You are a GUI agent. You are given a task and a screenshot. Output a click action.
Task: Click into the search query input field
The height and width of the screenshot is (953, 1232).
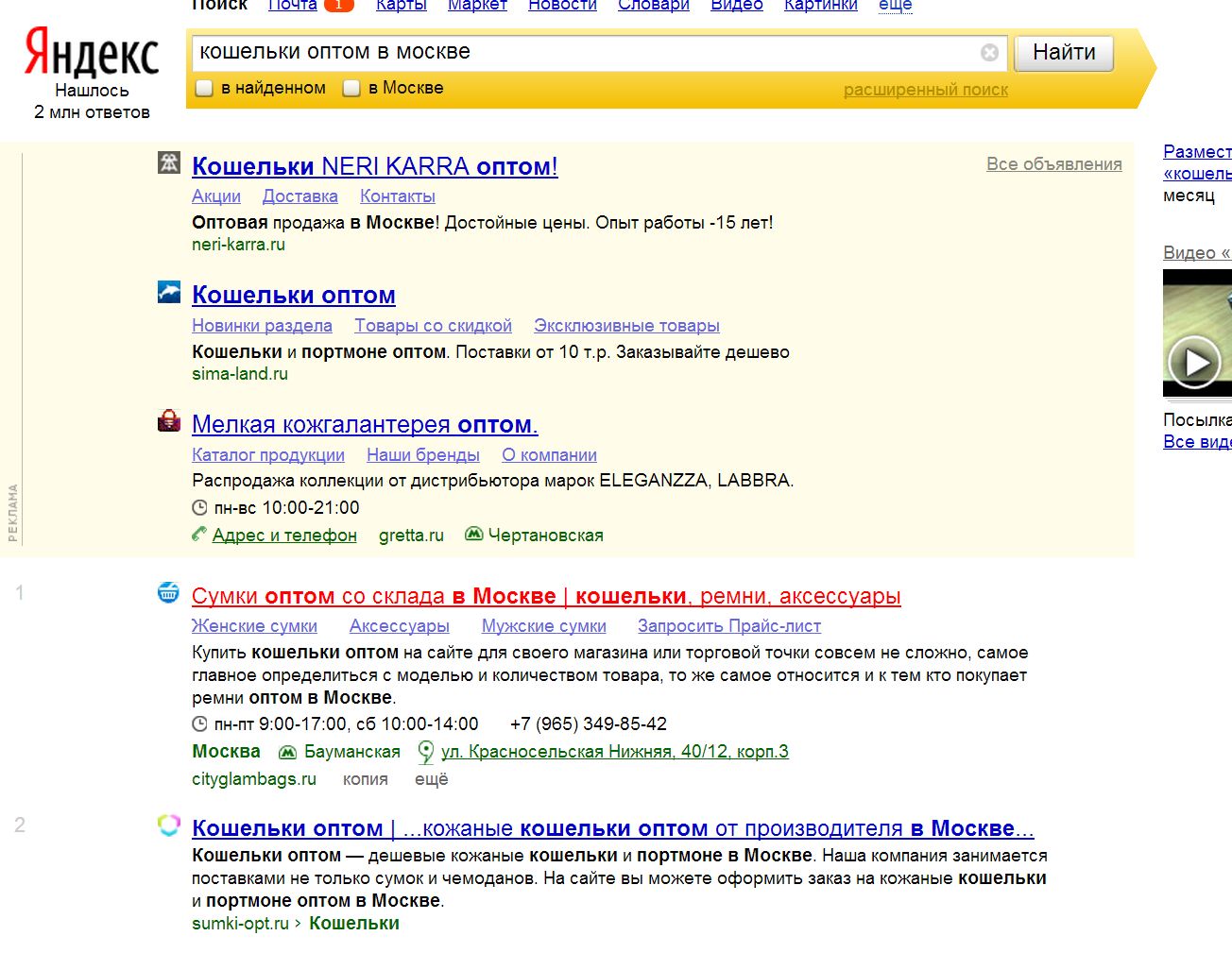[x=586, y=53]
